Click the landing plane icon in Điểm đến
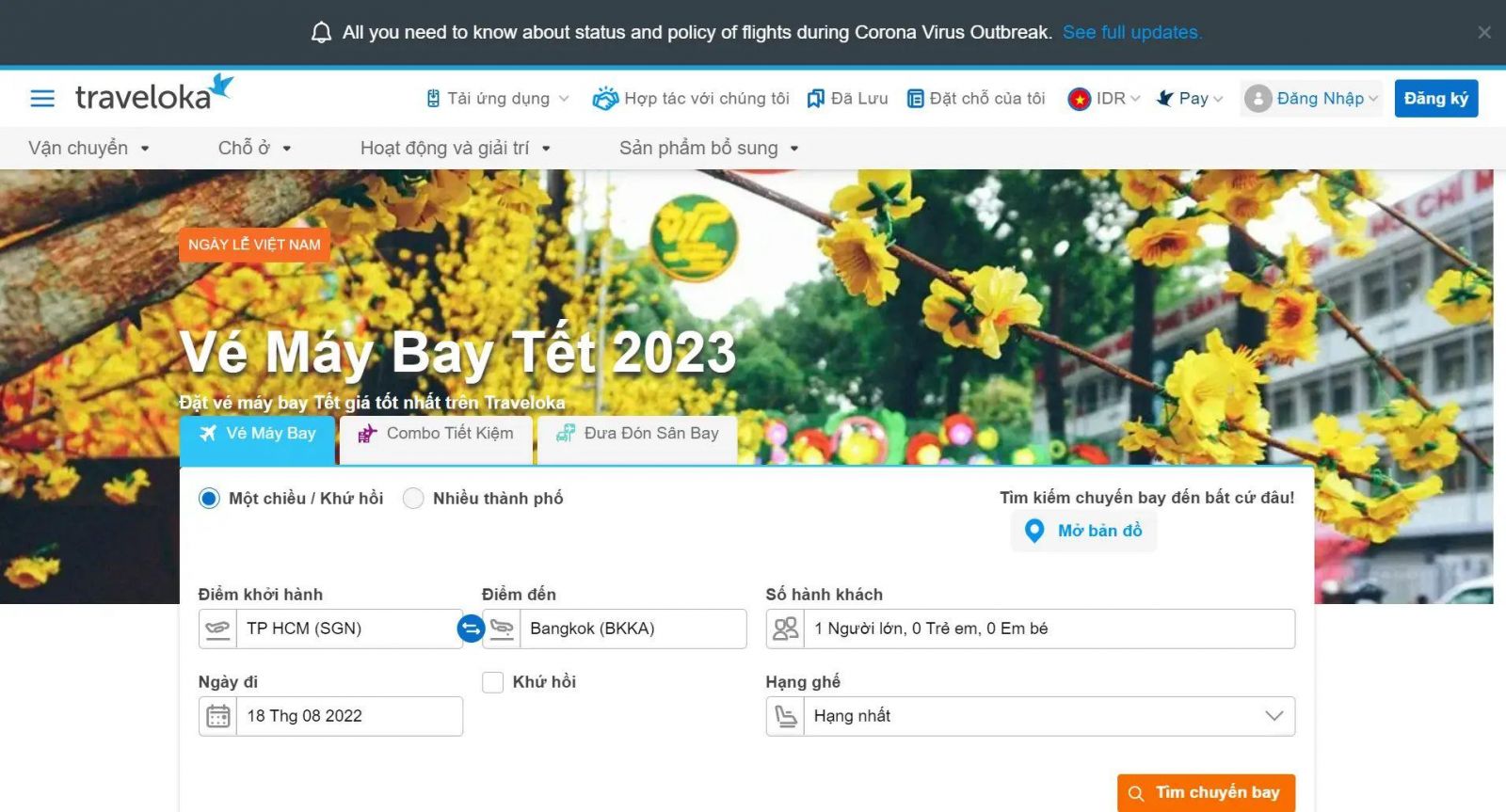This screenshot has width=1506, height=812. [x=502, y=629]
